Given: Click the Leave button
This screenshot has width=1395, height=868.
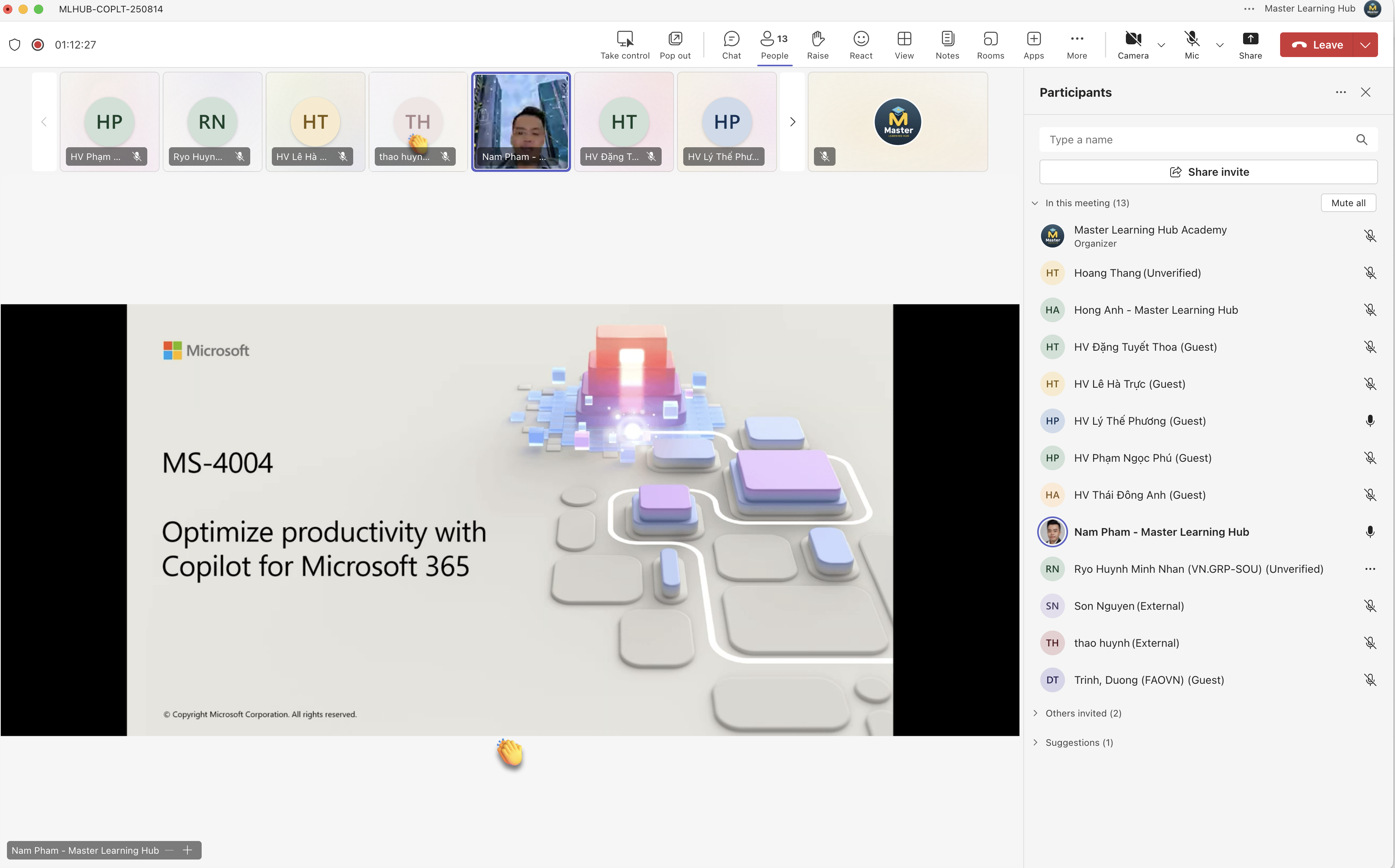Looking at the screenshot, I should [x=1316, y=45].
